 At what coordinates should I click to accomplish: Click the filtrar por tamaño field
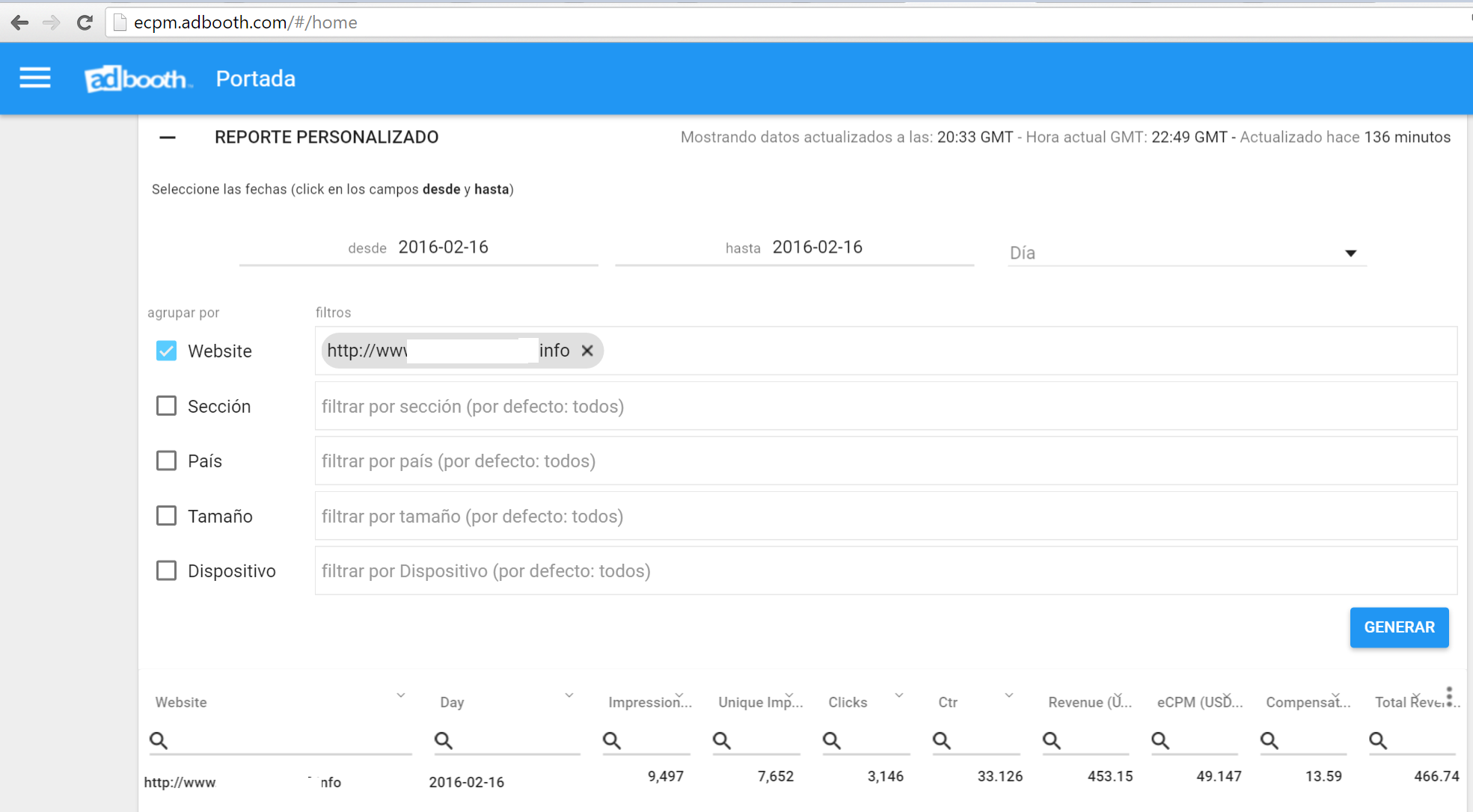click(886, 516)
